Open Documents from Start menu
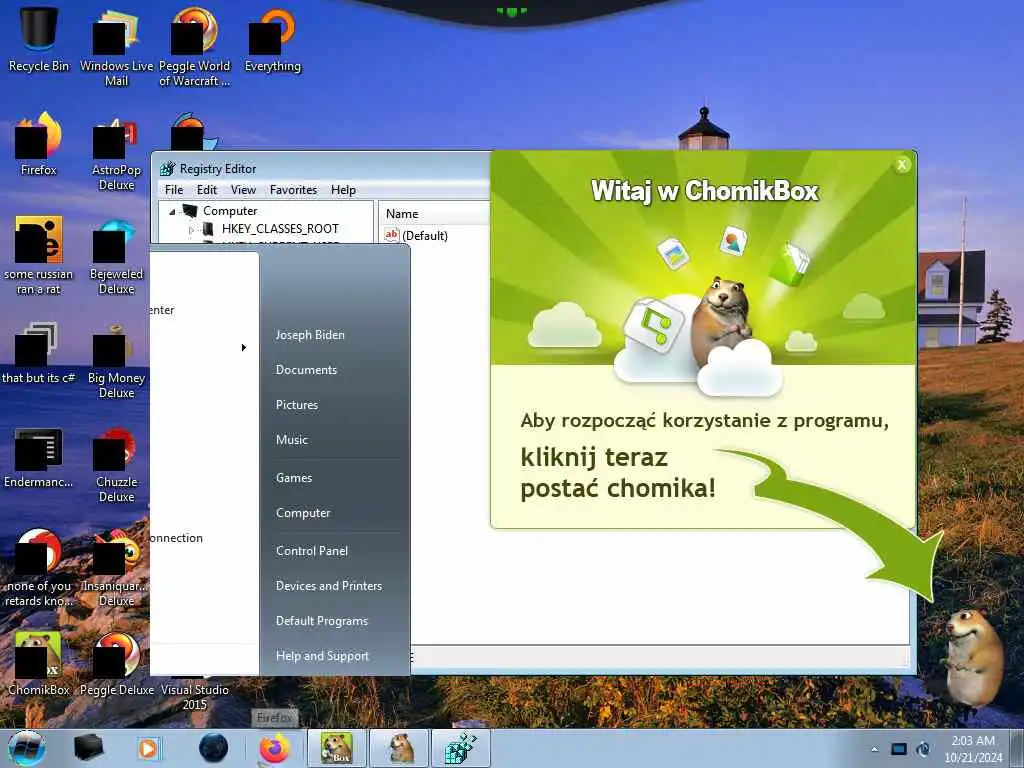The width and height of the screenshot is (1024, 768). (306, 370)
